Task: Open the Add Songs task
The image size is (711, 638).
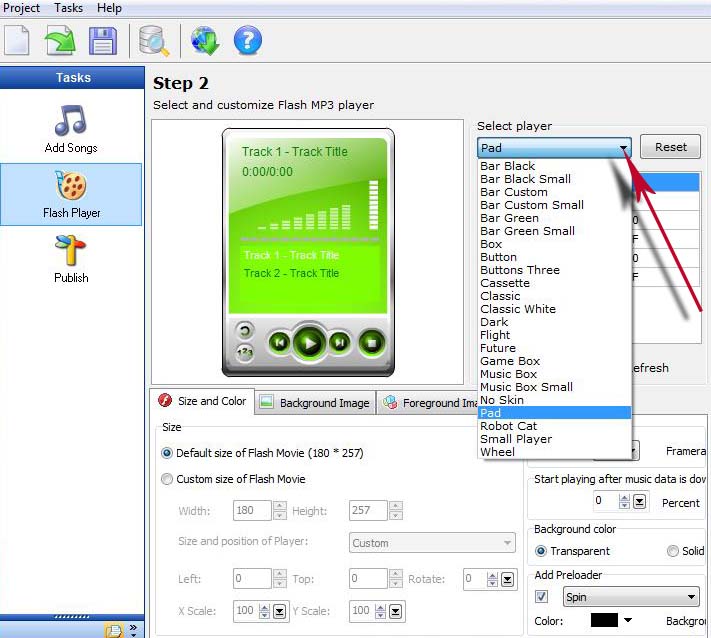Action: 71,129
